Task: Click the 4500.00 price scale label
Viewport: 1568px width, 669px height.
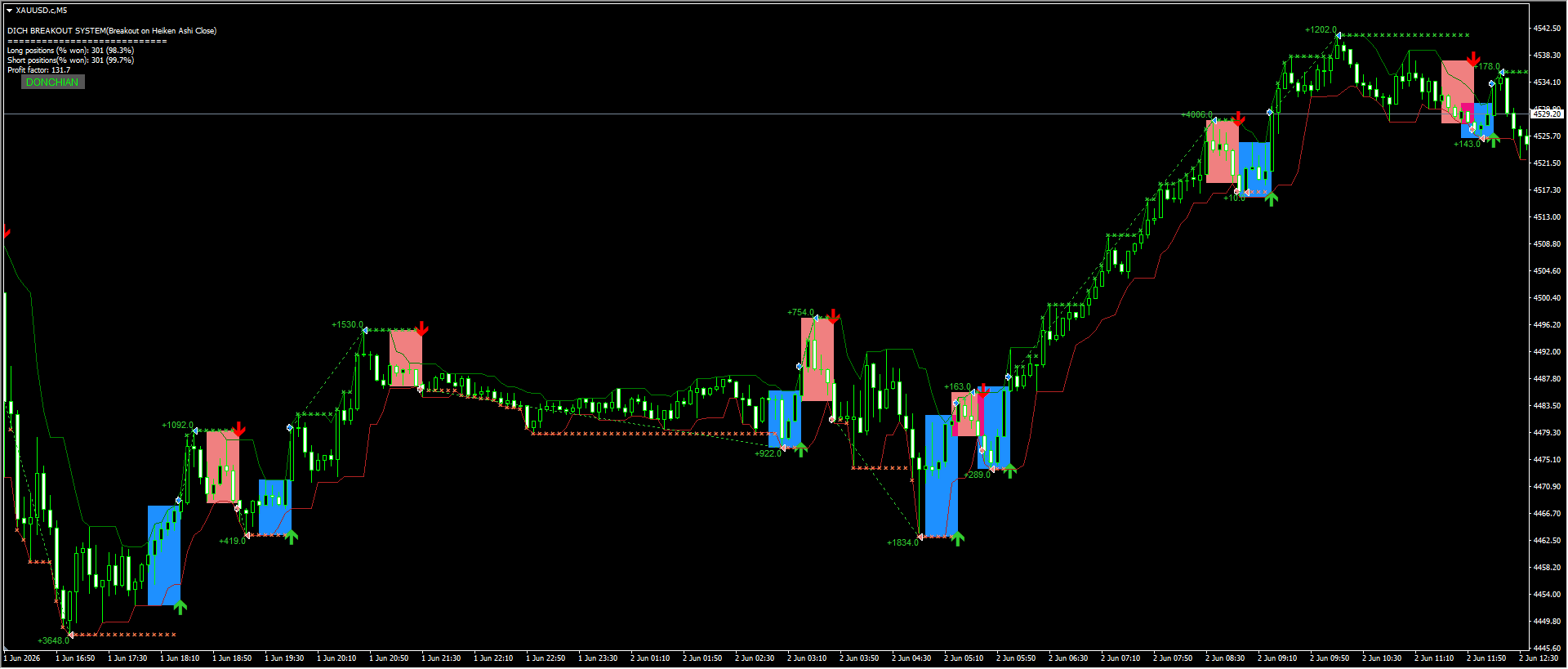Action: tap(1546, 298)
